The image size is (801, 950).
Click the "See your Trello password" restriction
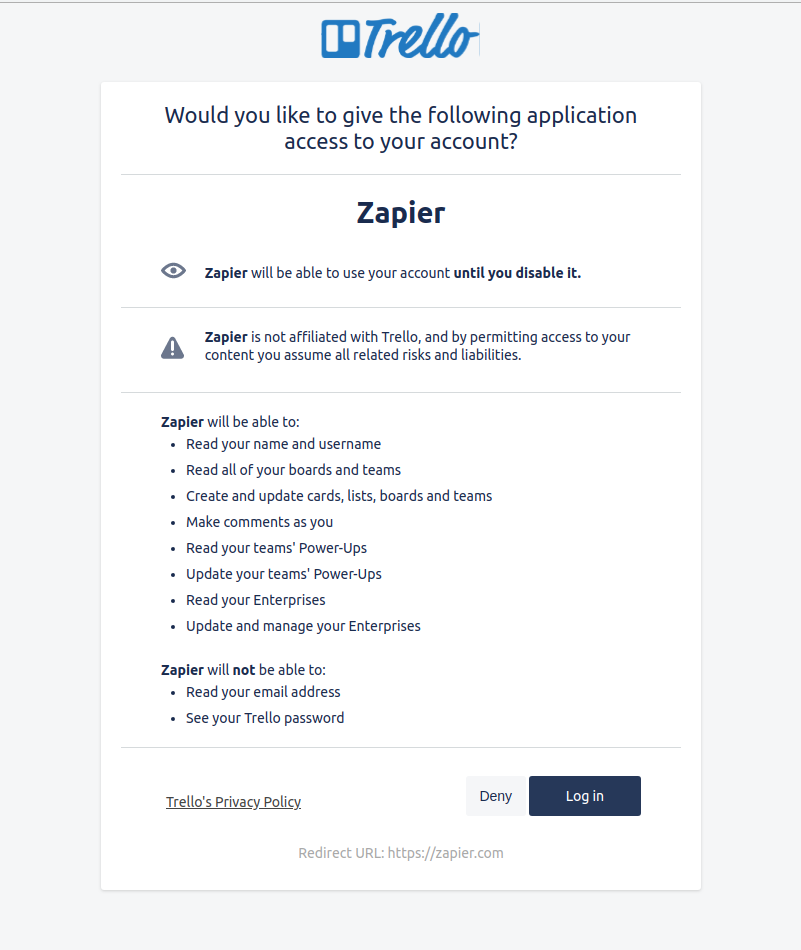(265, 718)
